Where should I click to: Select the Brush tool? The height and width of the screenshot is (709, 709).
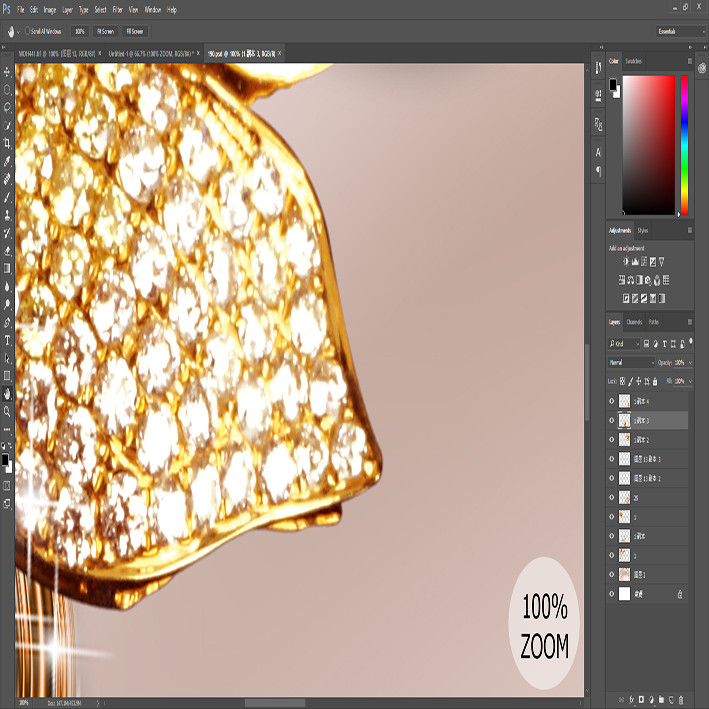tap(7, 198)
